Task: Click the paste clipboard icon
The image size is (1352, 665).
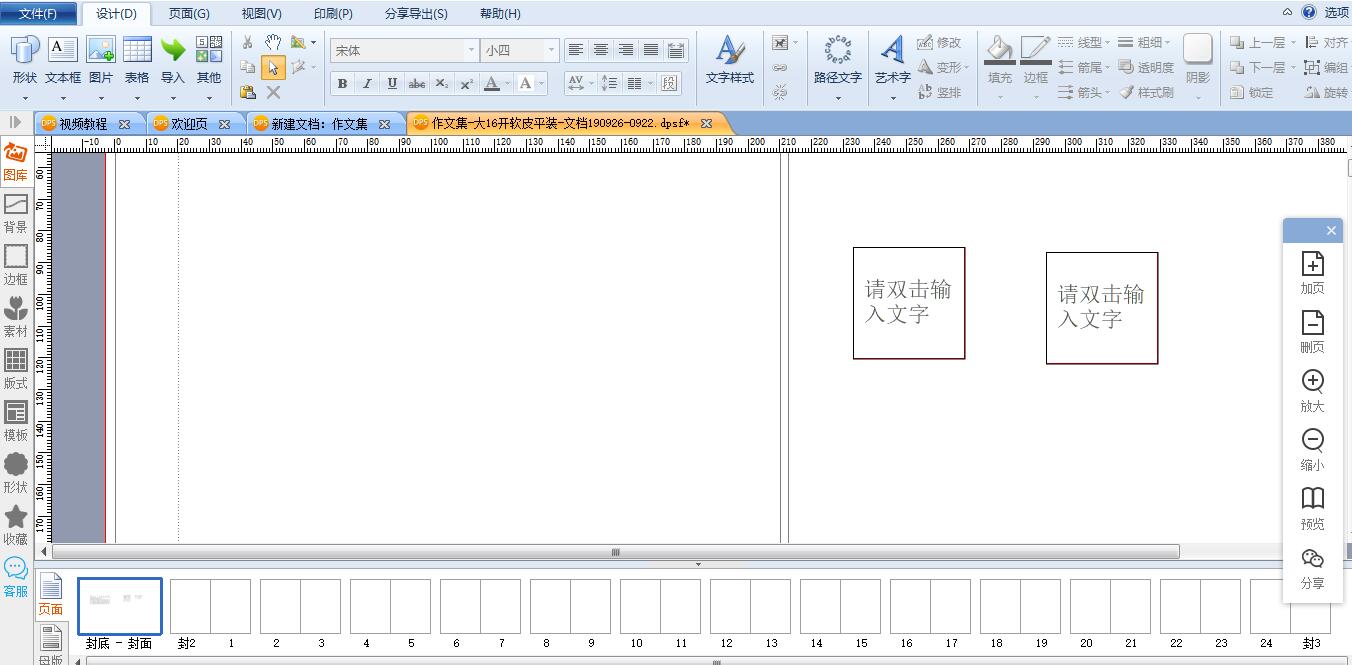Action: (247, 92)
